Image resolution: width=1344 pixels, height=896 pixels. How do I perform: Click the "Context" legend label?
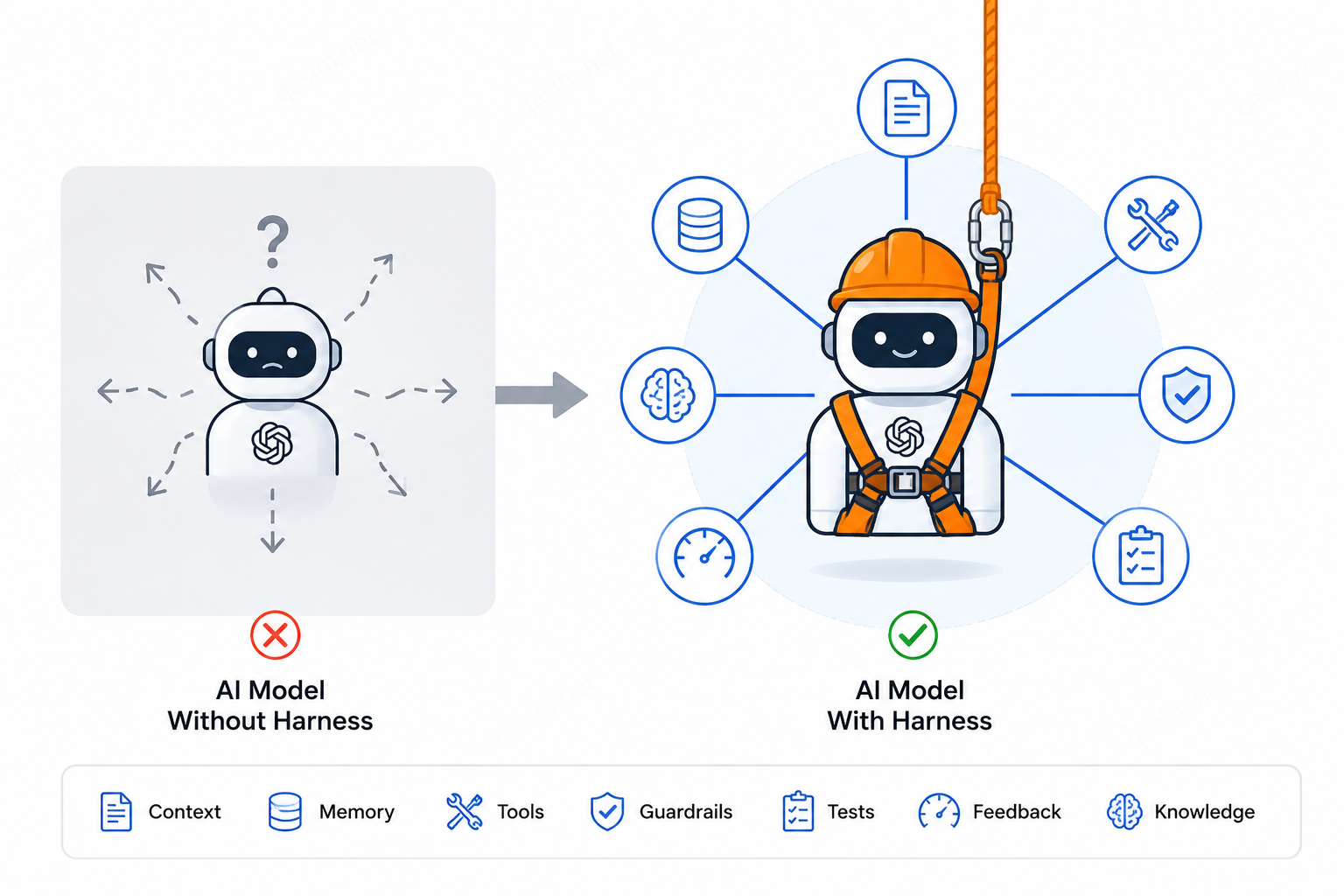(185, 812)
